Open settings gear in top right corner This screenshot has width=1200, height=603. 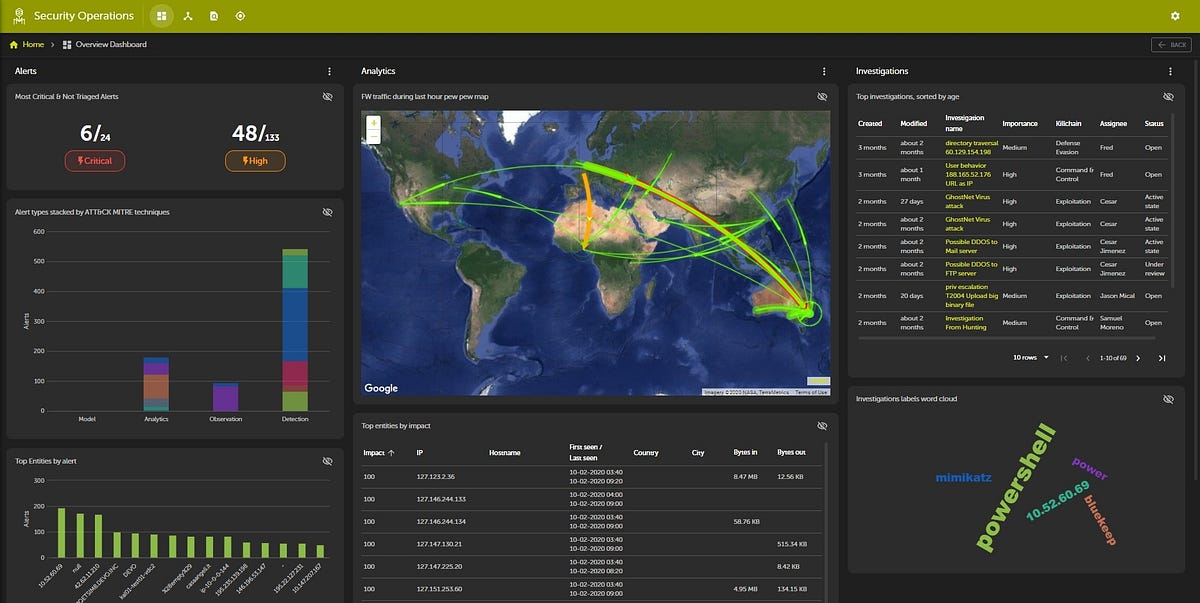pyautogui.click(x=1175, y=16)
